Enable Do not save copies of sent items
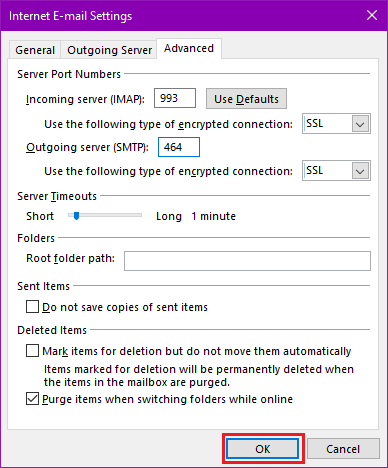388x468 pixels. click(32, 307)
